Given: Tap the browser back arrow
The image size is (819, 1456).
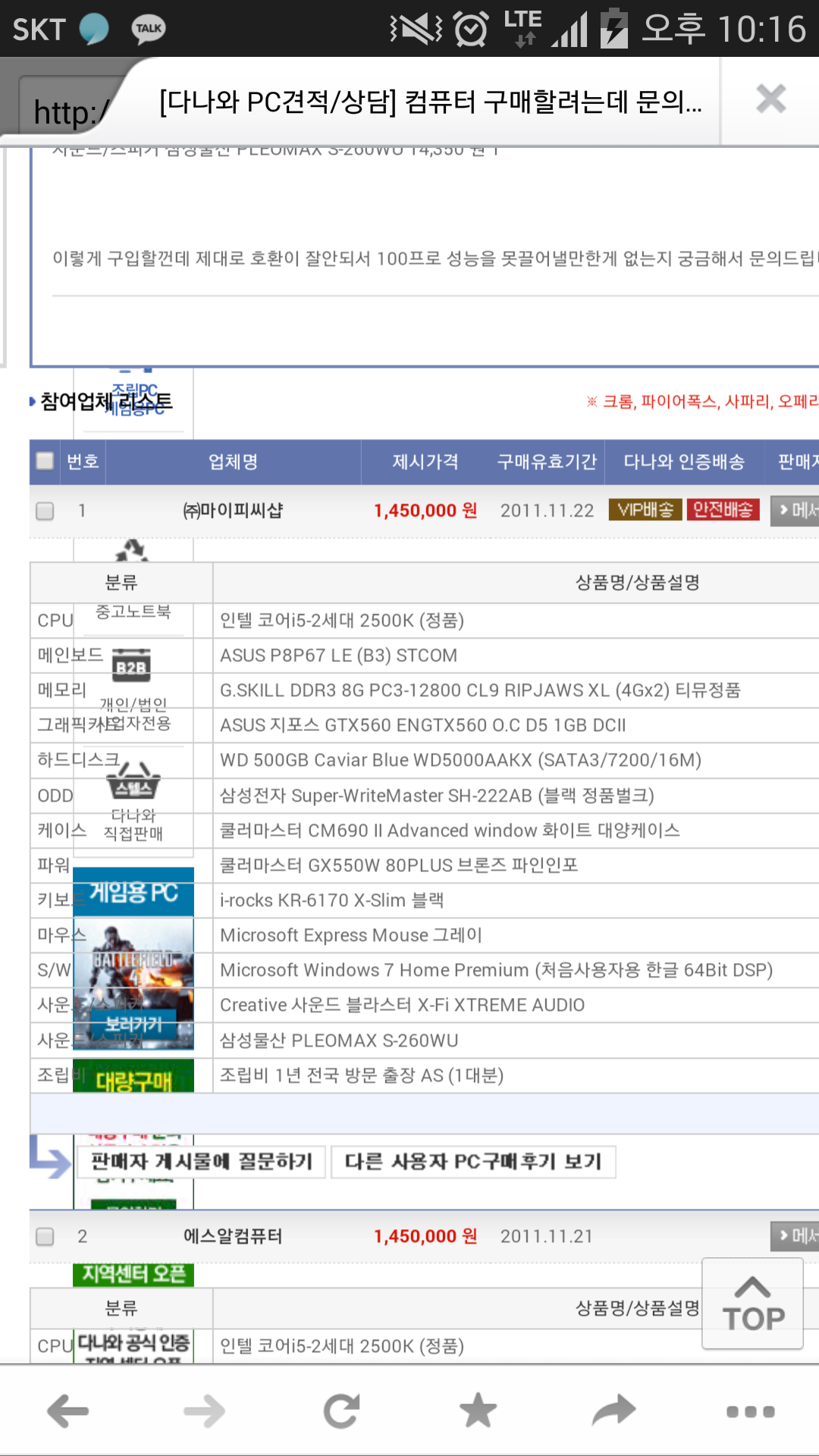Looking at the screenshot, I should [68, 1411].
